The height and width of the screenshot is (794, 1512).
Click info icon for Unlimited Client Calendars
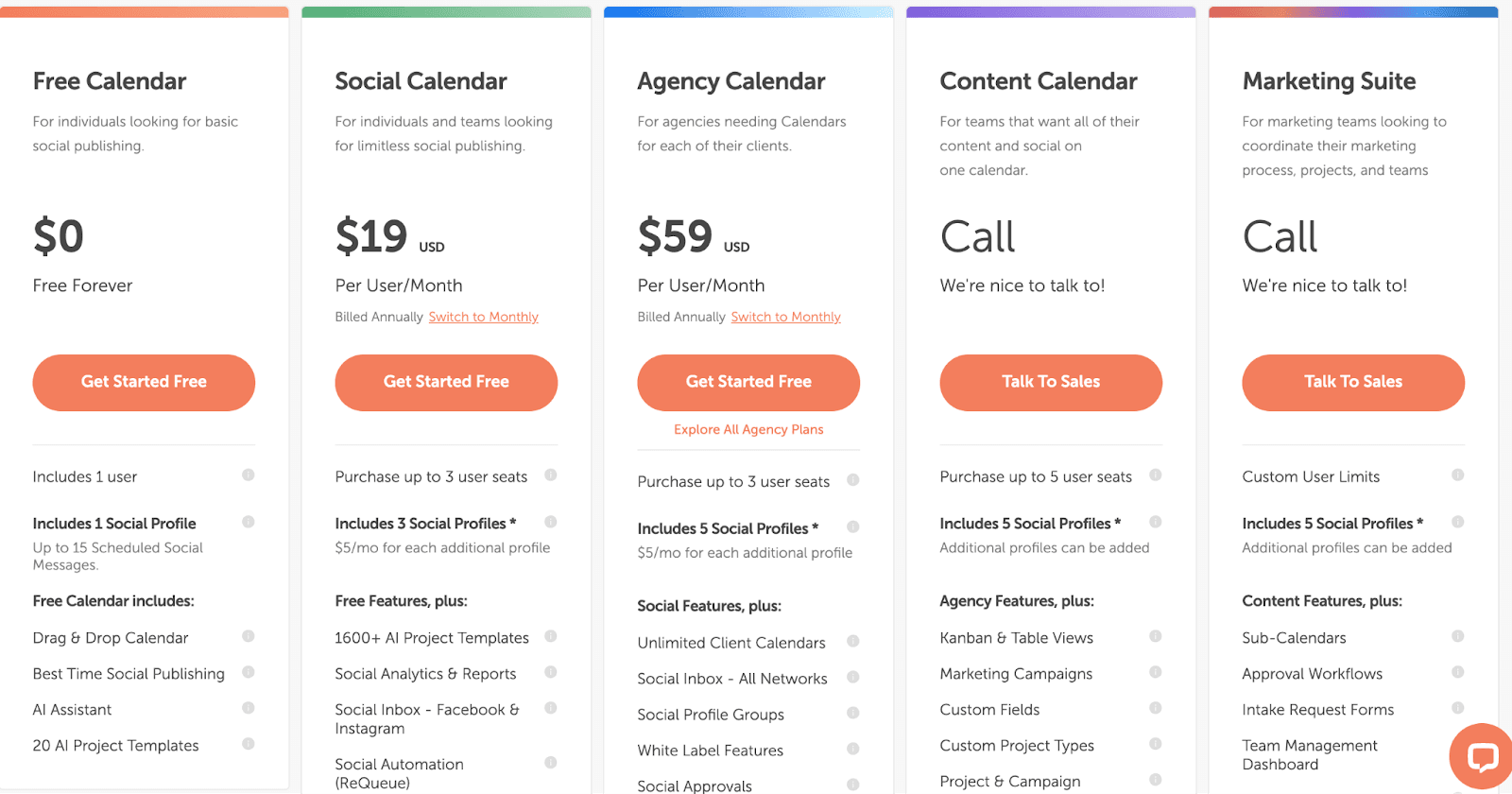pyautogui.click(x=853, y=641)
